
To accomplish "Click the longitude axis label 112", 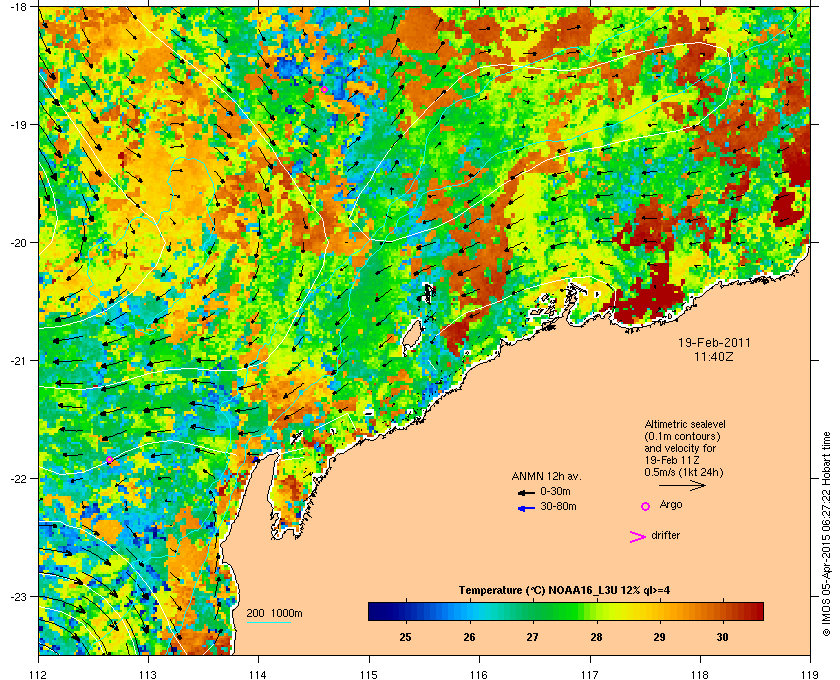I will pyautogui.click(x=39, y=675).
